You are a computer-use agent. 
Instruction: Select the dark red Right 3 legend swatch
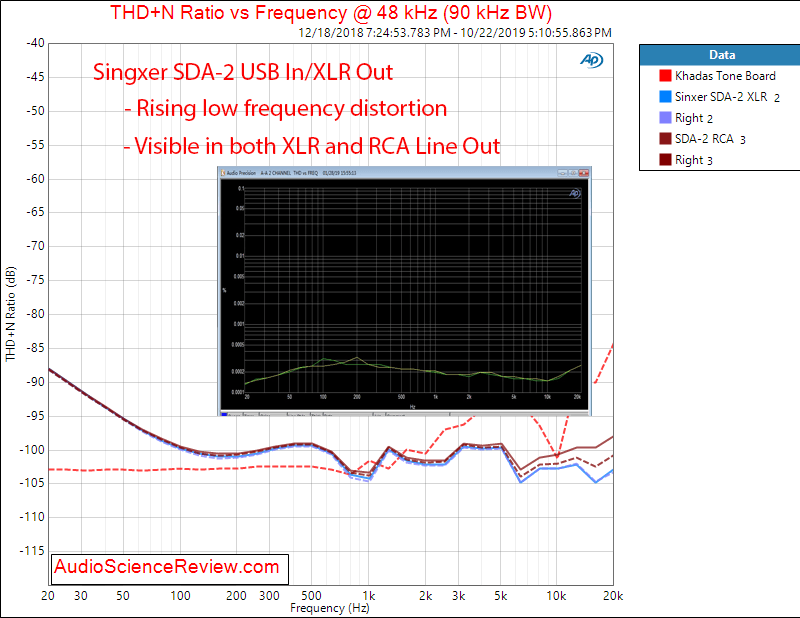point(665,160)
